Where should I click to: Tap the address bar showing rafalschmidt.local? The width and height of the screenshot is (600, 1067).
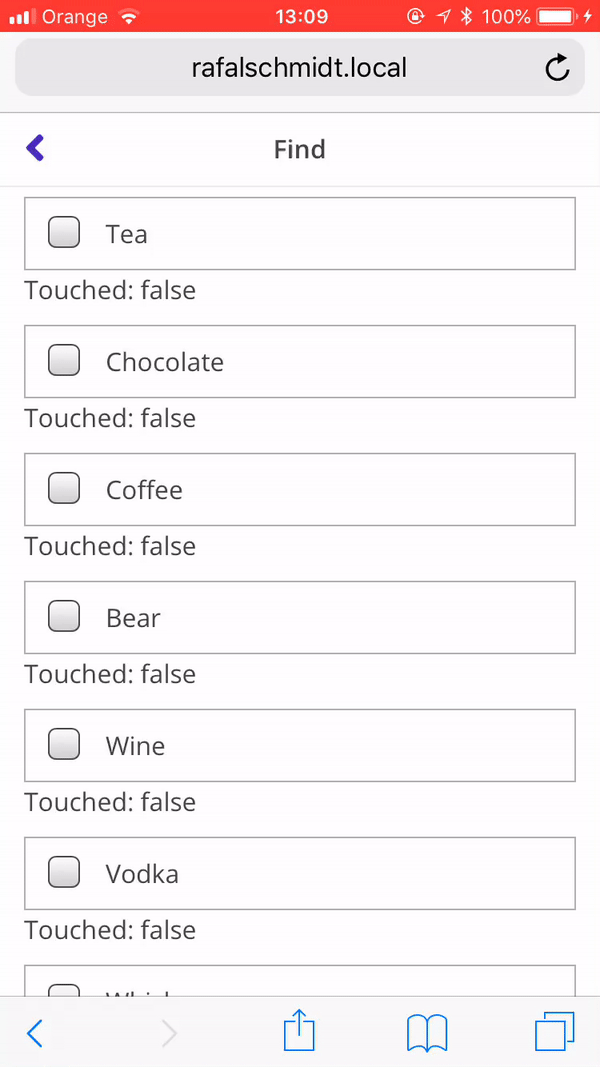tap(298, 68)
